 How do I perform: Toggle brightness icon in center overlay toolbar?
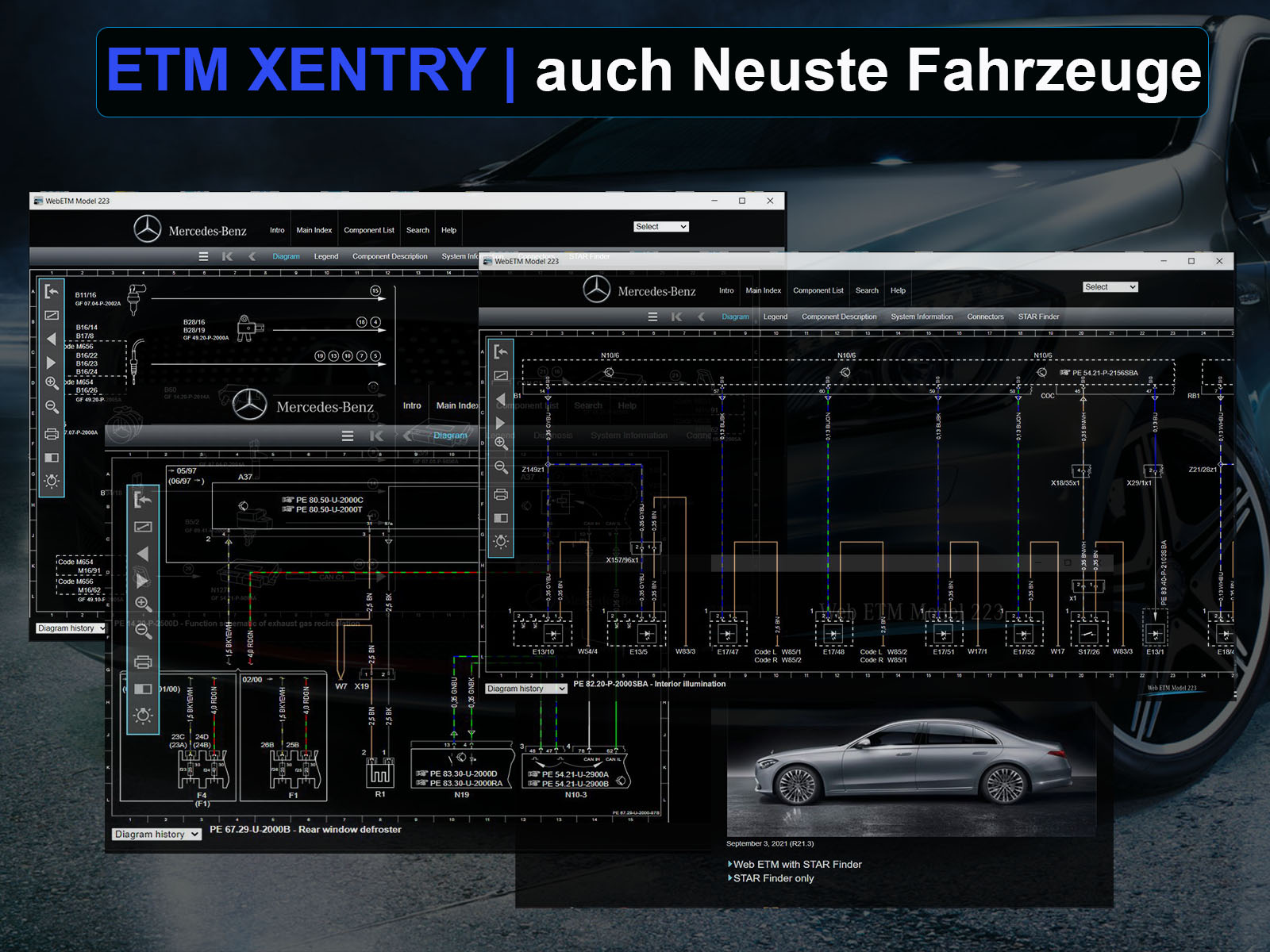point(143,716)
